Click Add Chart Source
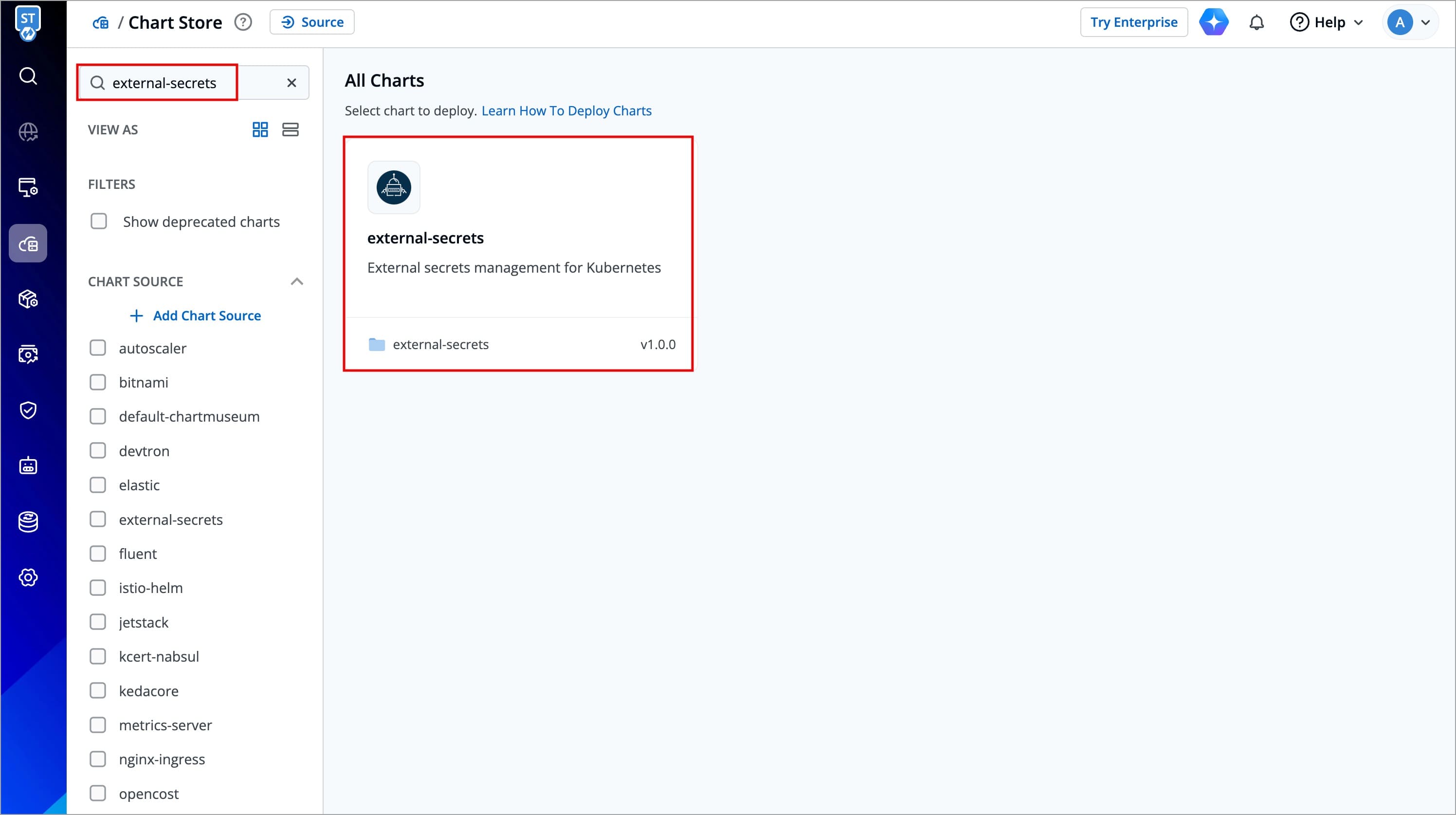This screenshot has height=815, width=1456. [x=196, y=315]
